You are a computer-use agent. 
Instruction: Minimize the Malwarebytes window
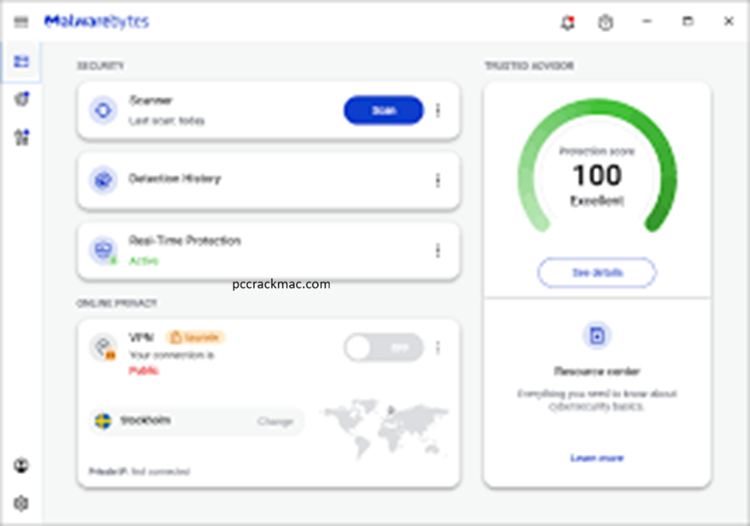(647, 22)
